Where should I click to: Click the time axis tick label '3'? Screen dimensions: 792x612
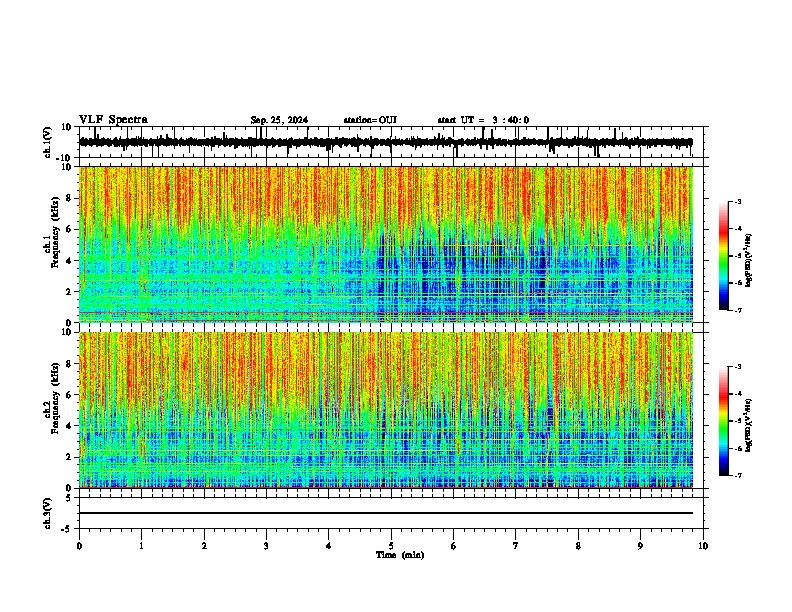pyautogui.click(x=266, y=546)
